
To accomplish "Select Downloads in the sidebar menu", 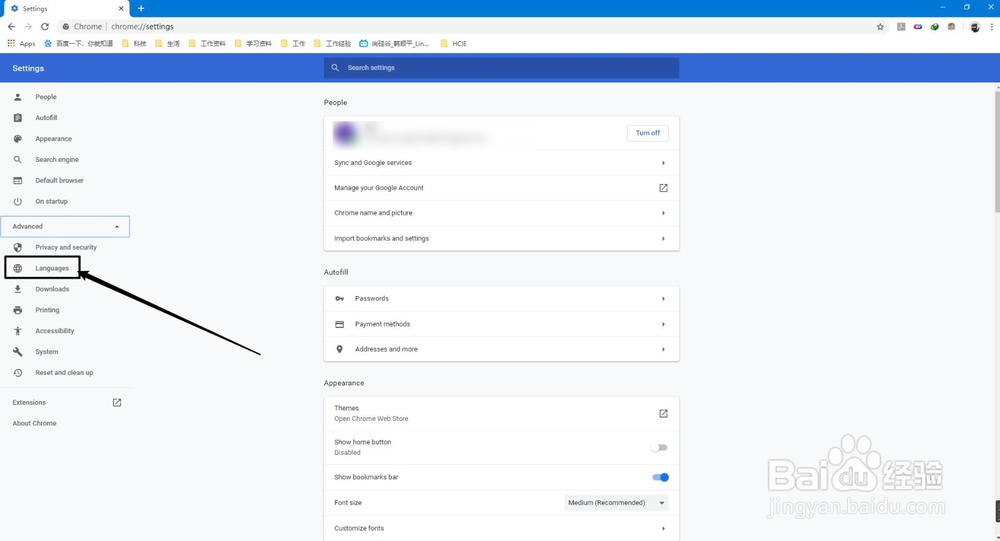I will [52, 289].
